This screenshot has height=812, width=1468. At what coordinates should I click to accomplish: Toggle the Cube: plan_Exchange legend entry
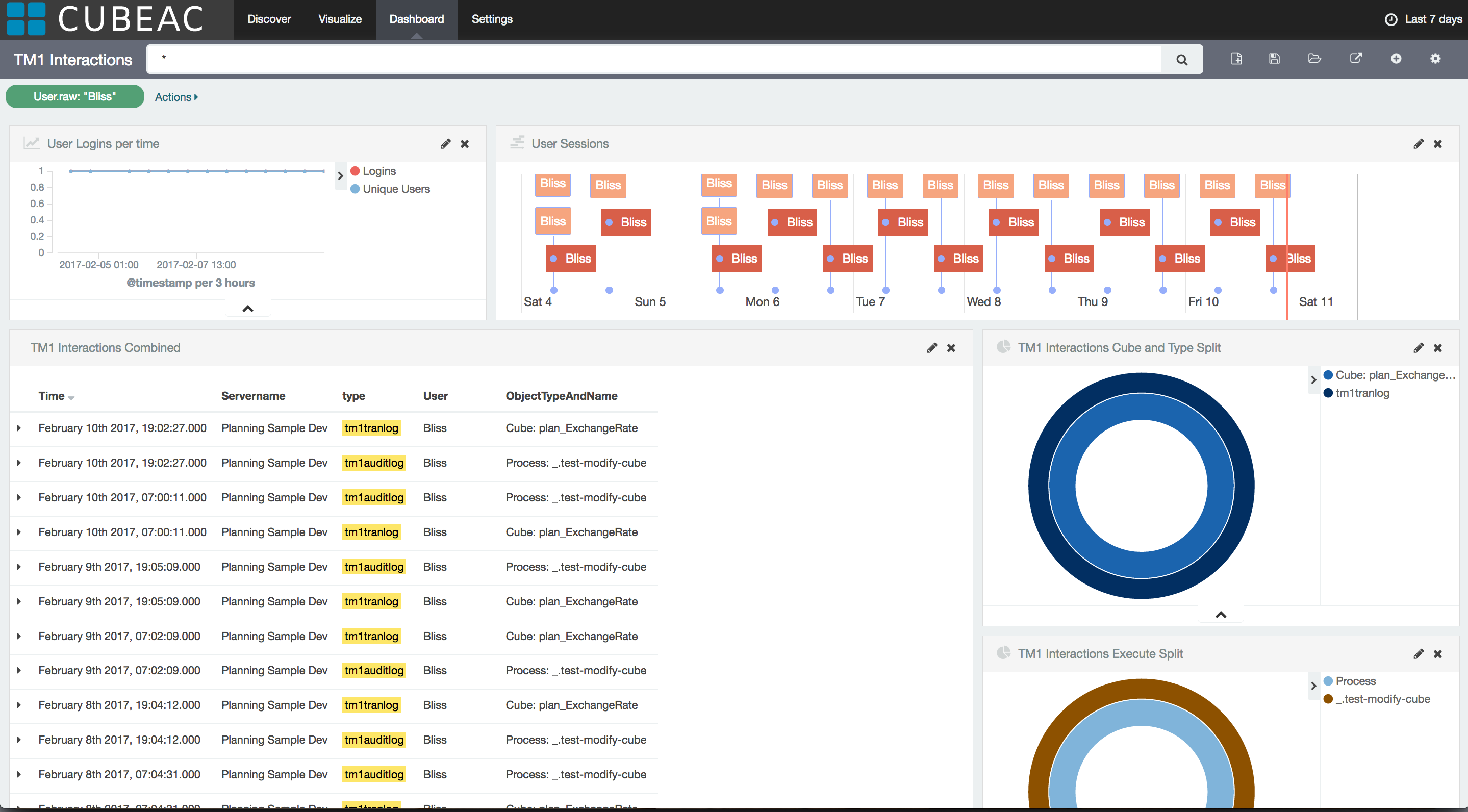coord(1389,375)
